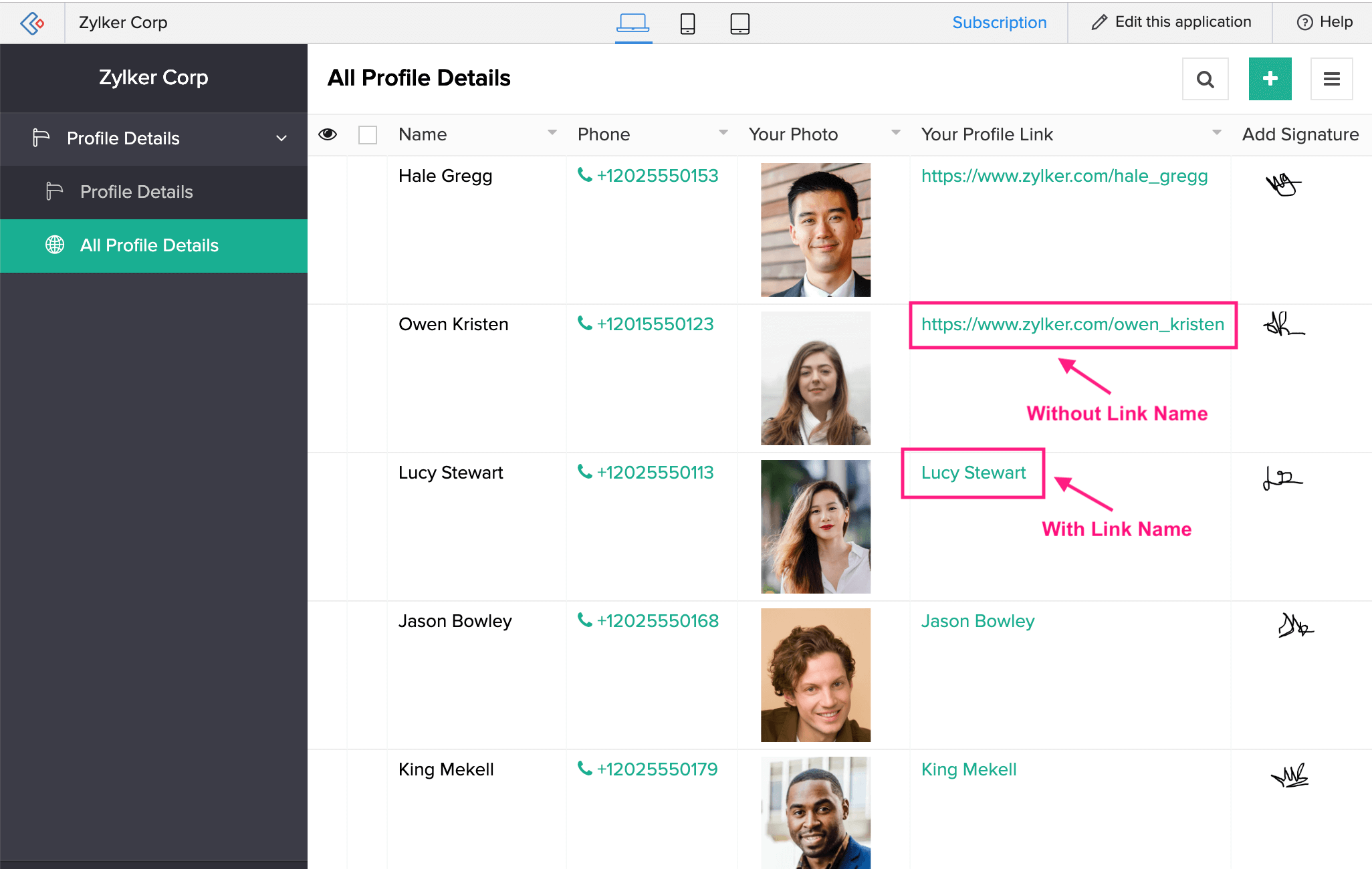Click Lucy Stewart's photo thumbnail
This screenshot has height=869, width=1372.
816,527
